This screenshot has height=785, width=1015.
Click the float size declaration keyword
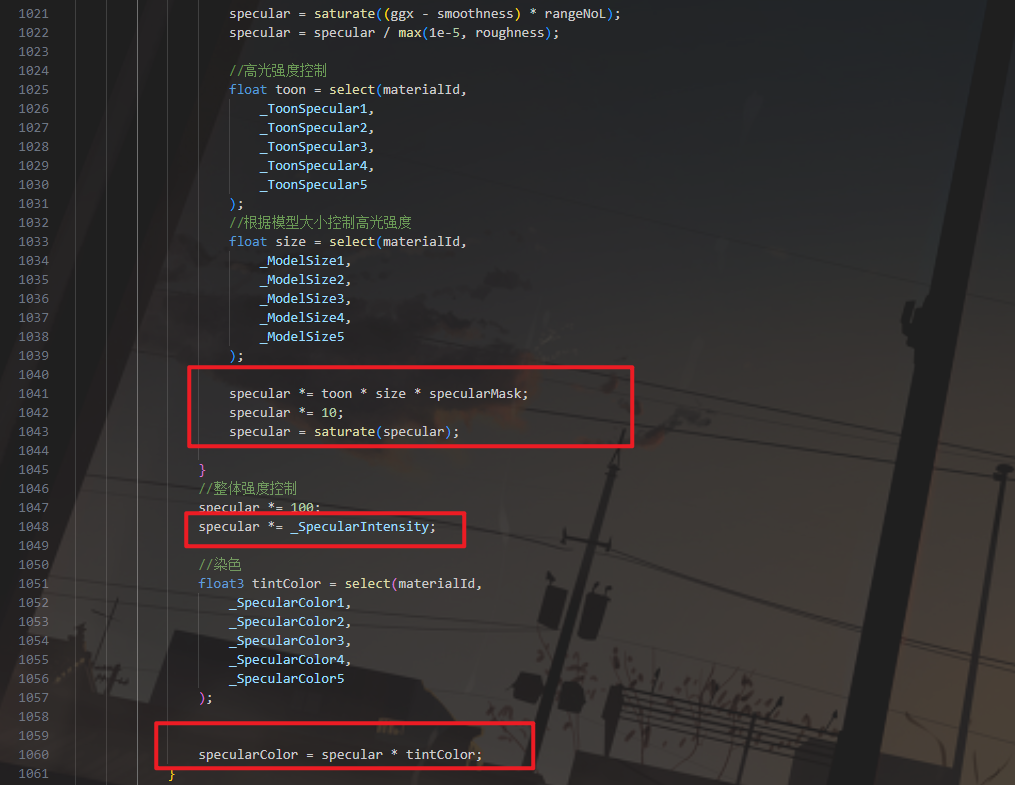click(x=247, y=241)
